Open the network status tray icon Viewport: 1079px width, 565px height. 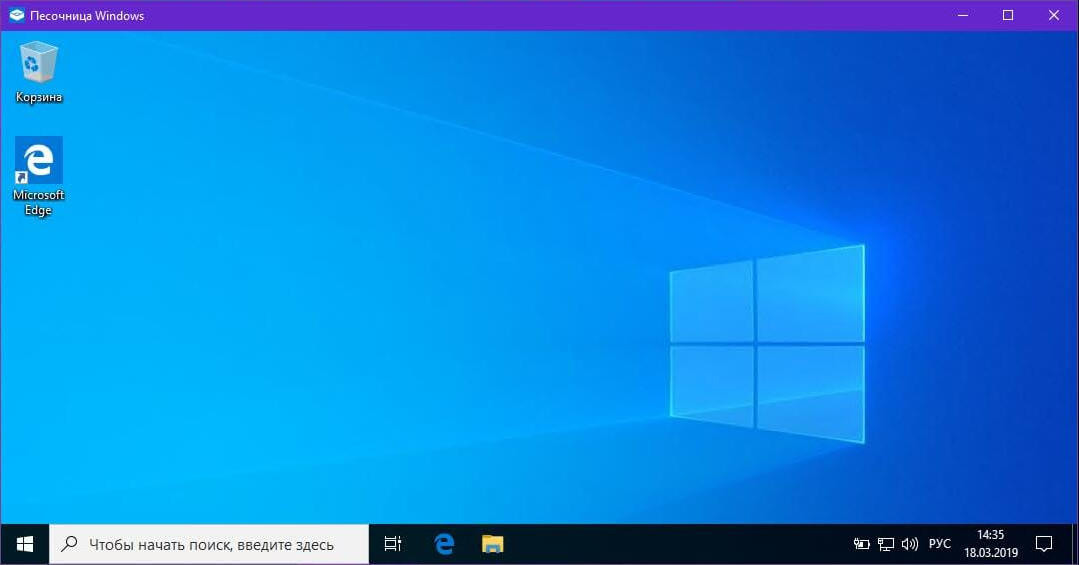pos(886,544)
